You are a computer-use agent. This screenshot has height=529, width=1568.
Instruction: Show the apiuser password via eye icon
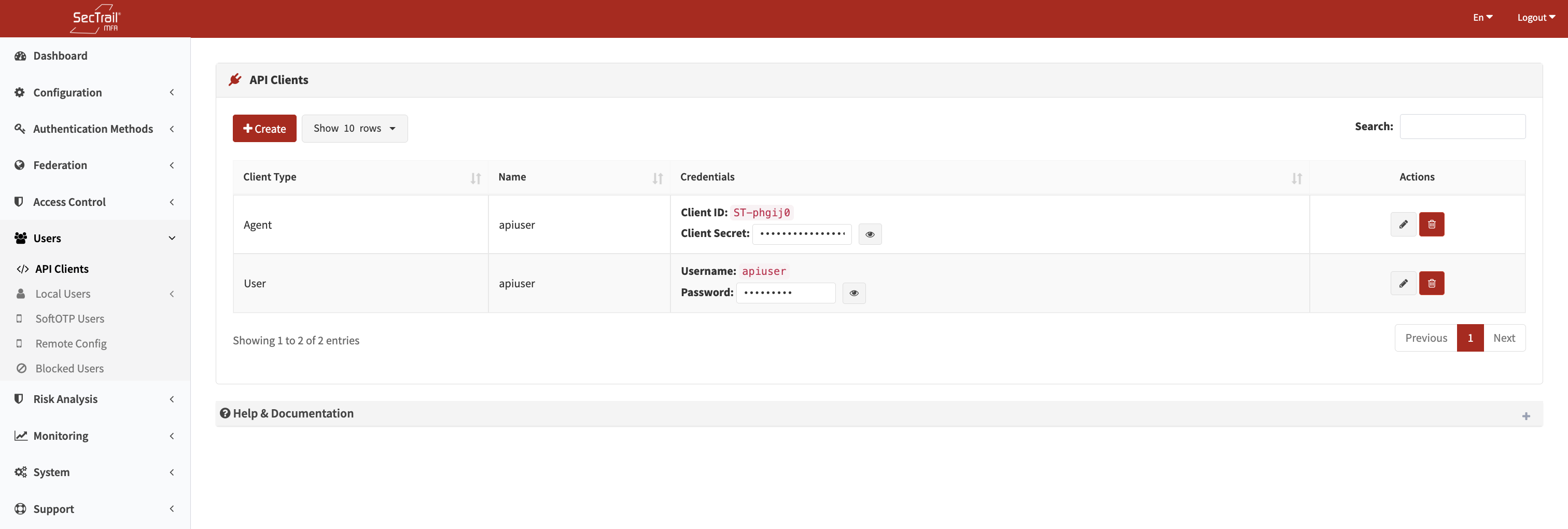coord(853,293)
